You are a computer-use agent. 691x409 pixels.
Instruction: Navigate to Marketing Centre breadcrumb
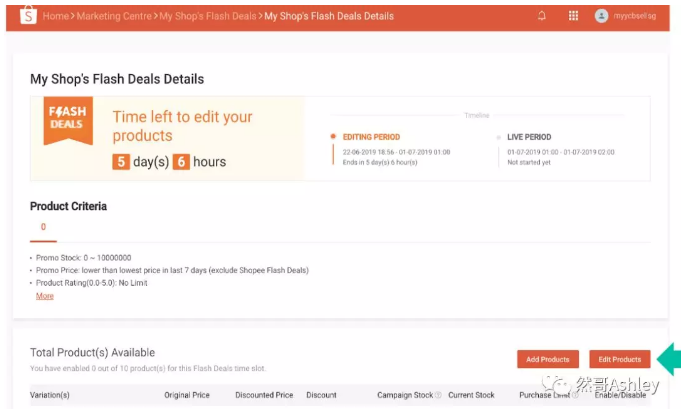point(114,16)
